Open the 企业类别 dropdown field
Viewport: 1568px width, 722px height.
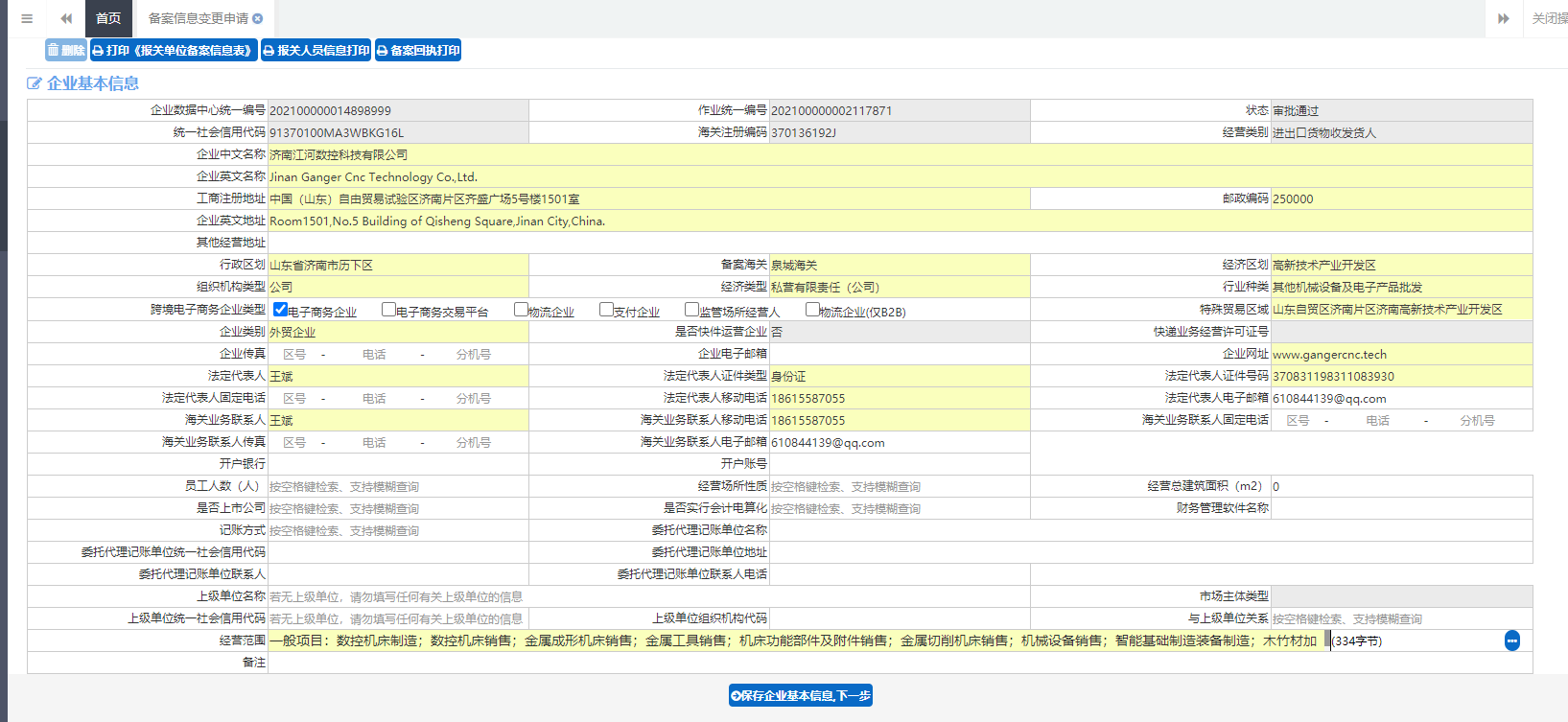pyautogui.click(x=398, y=332)
